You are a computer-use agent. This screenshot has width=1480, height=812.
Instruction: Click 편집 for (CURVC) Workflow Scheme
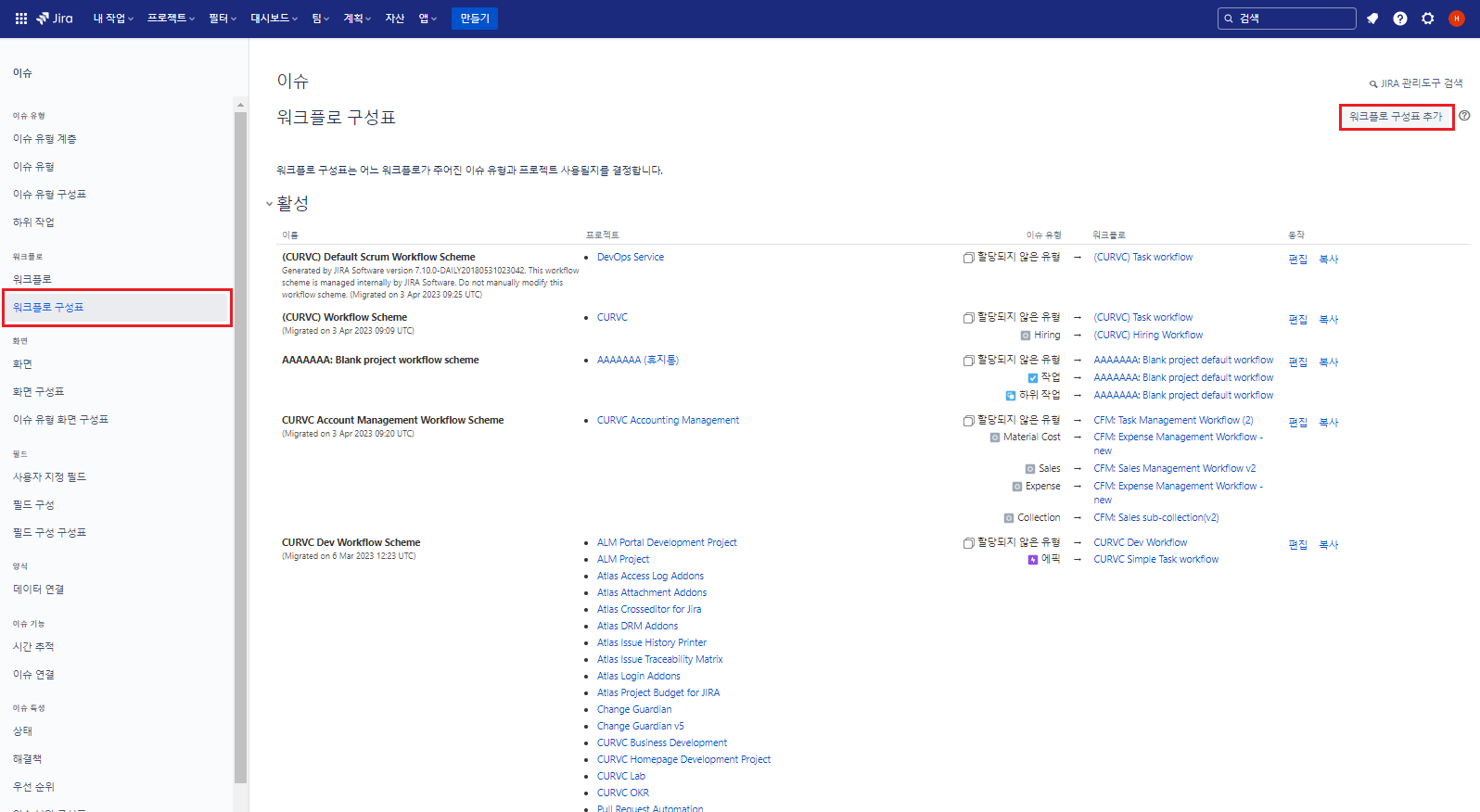coord(1298,320)
